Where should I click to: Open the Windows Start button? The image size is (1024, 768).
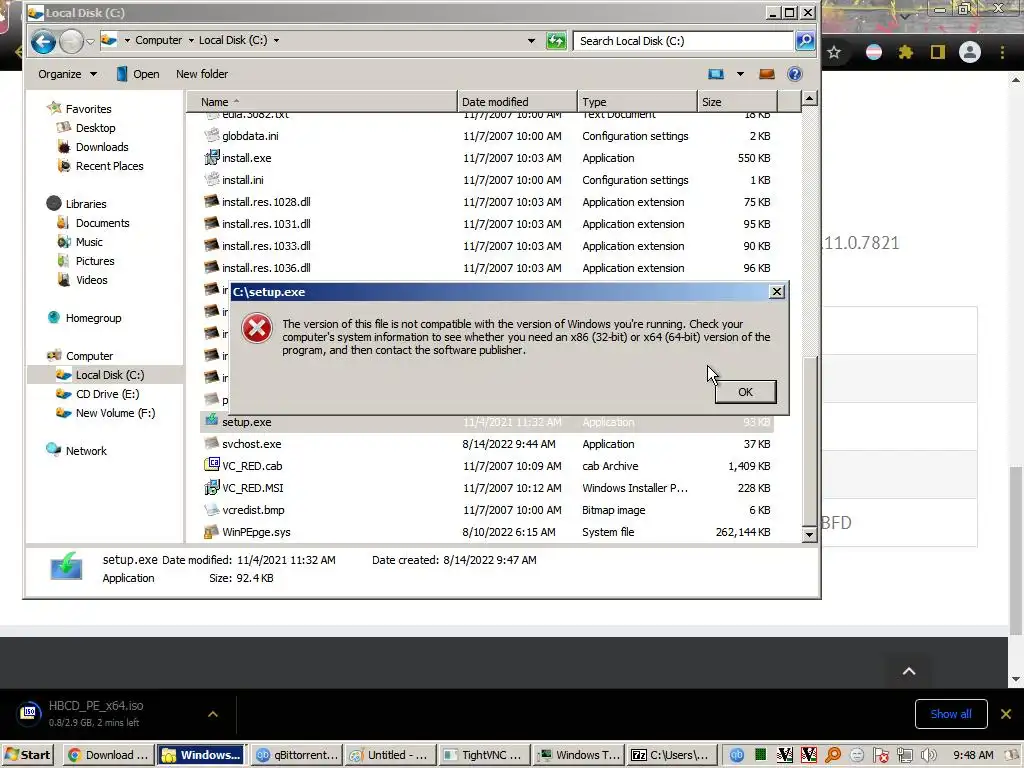coord(27,755)
